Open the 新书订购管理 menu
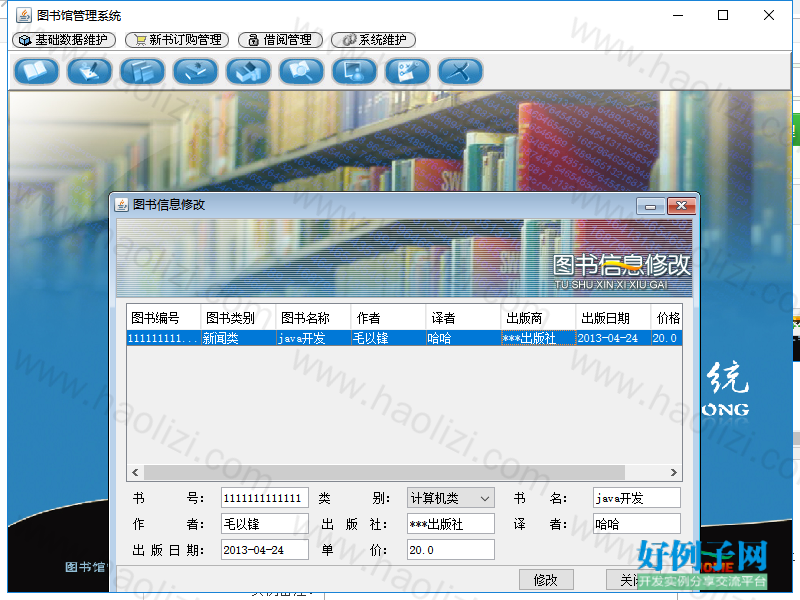The image size is (800, 600). (177, 40)
